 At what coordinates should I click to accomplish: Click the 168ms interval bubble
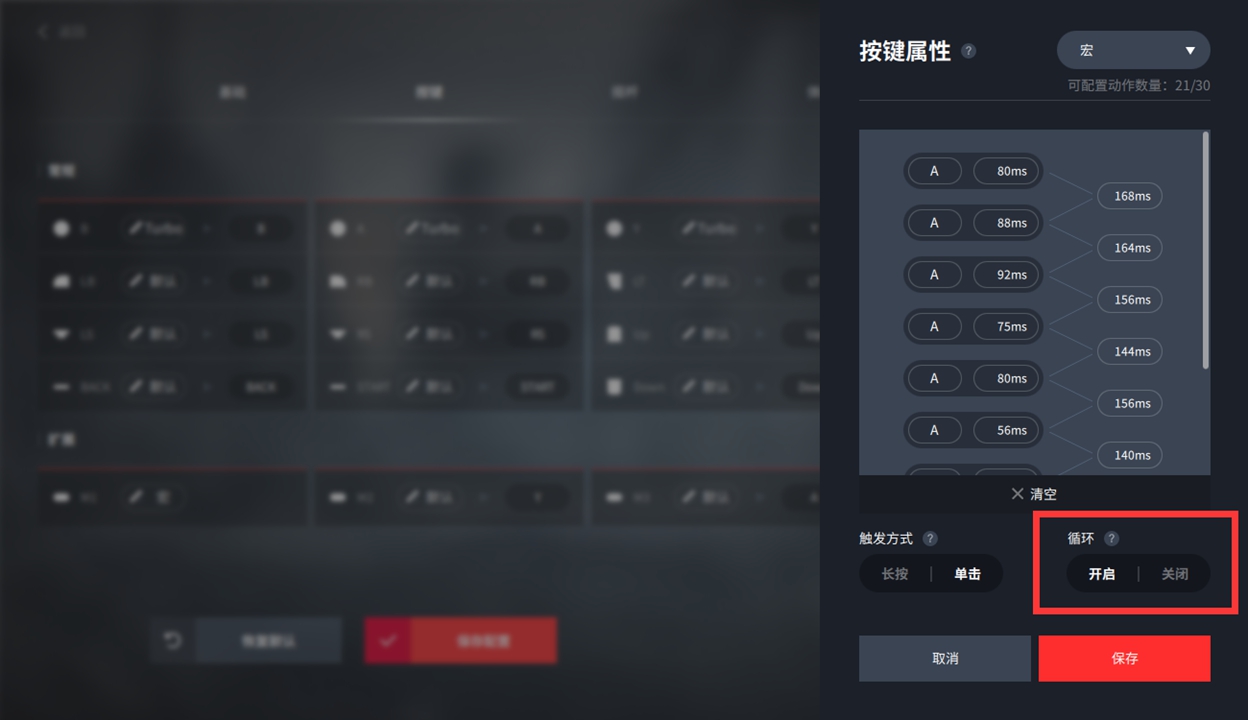click(1131, 196)
